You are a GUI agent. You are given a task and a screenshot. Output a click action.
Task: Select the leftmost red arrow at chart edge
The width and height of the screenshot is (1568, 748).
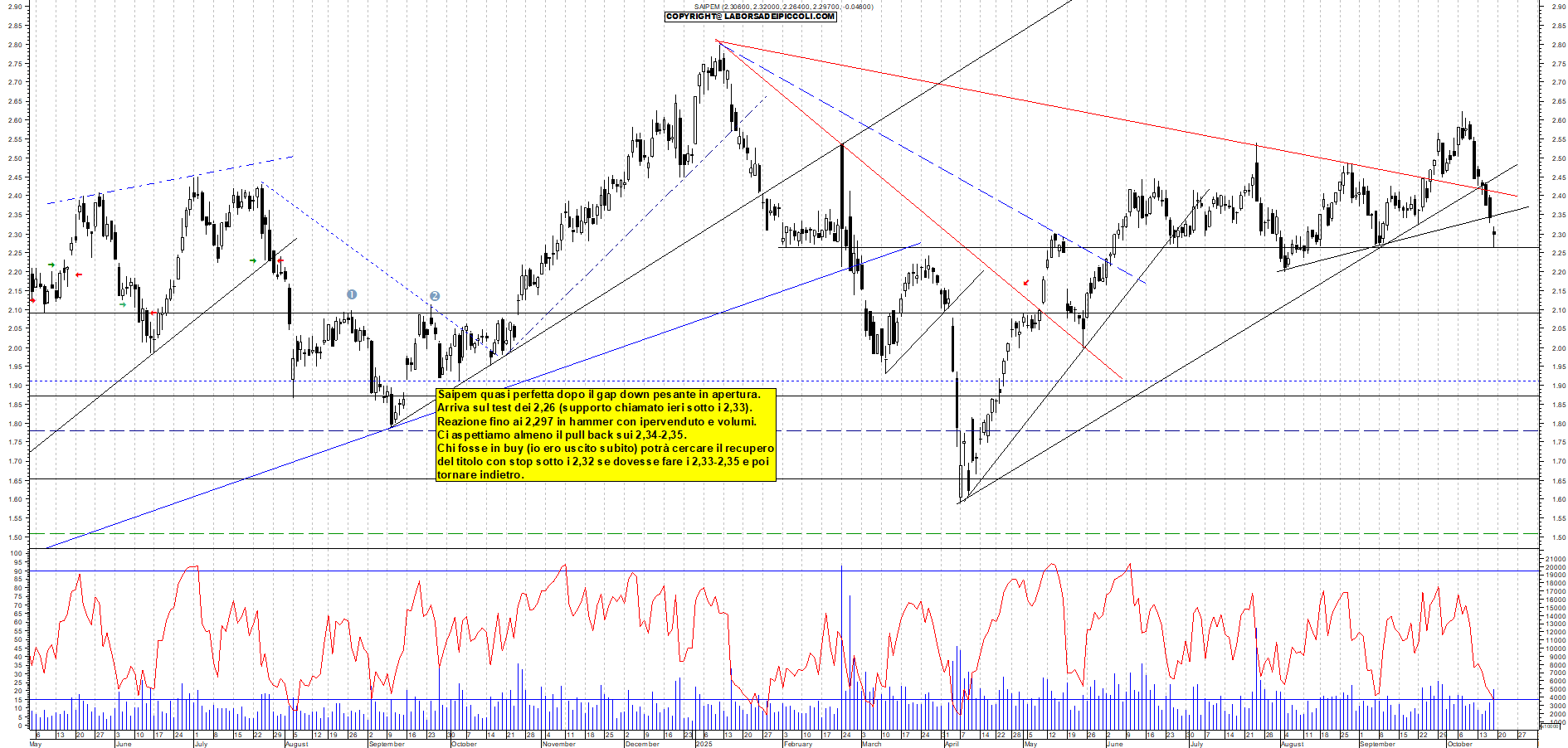click(32, 300)
